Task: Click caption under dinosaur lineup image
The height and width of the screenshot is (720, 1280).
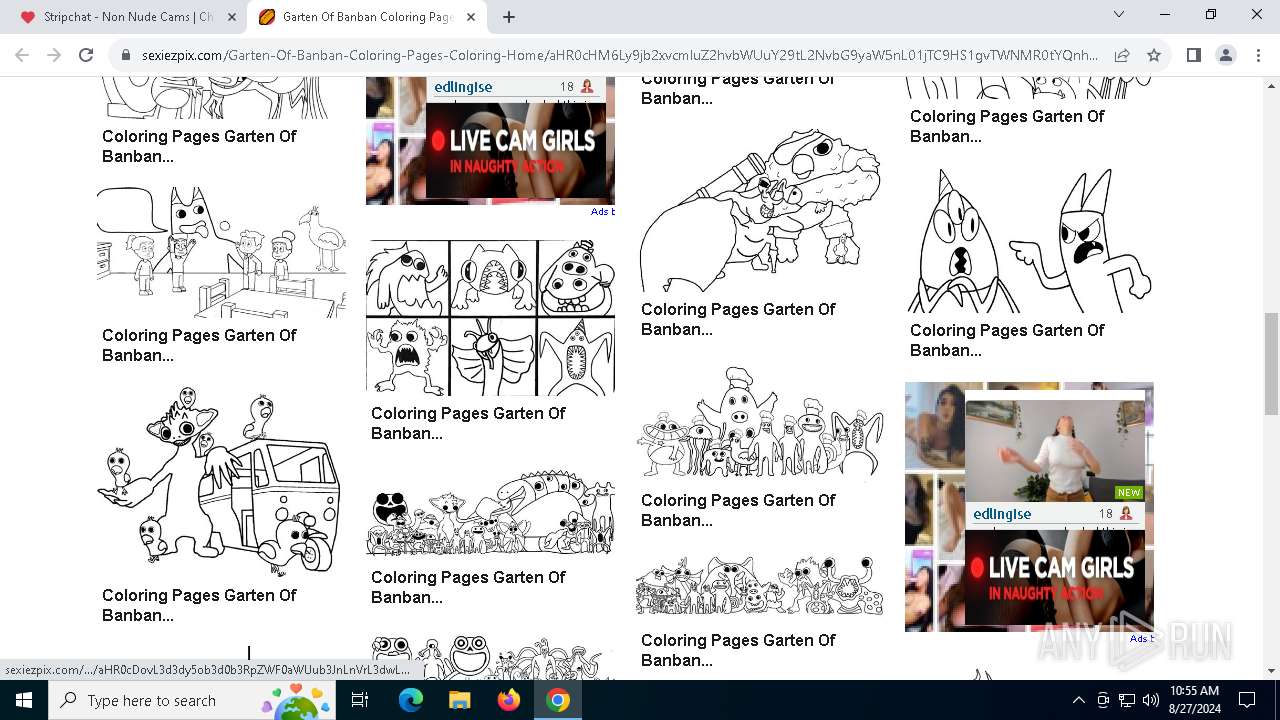Action: point(468,587)
